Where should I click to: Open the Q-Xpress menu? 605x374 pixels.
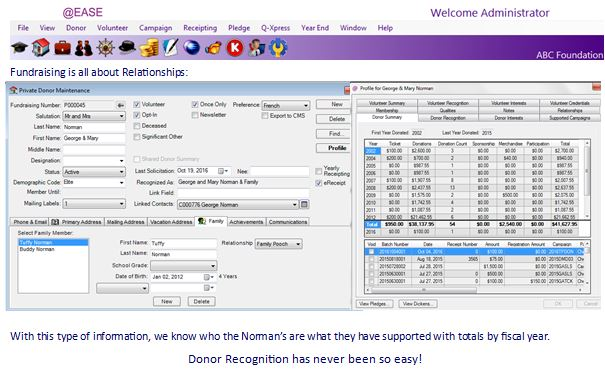click(275, 28)
